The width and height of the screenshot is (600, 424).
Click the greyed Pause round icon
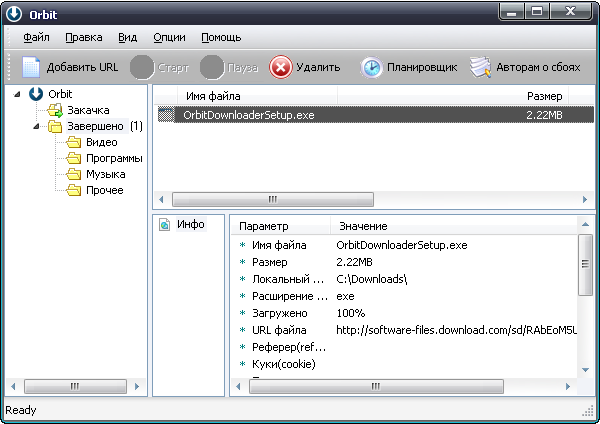212,67
